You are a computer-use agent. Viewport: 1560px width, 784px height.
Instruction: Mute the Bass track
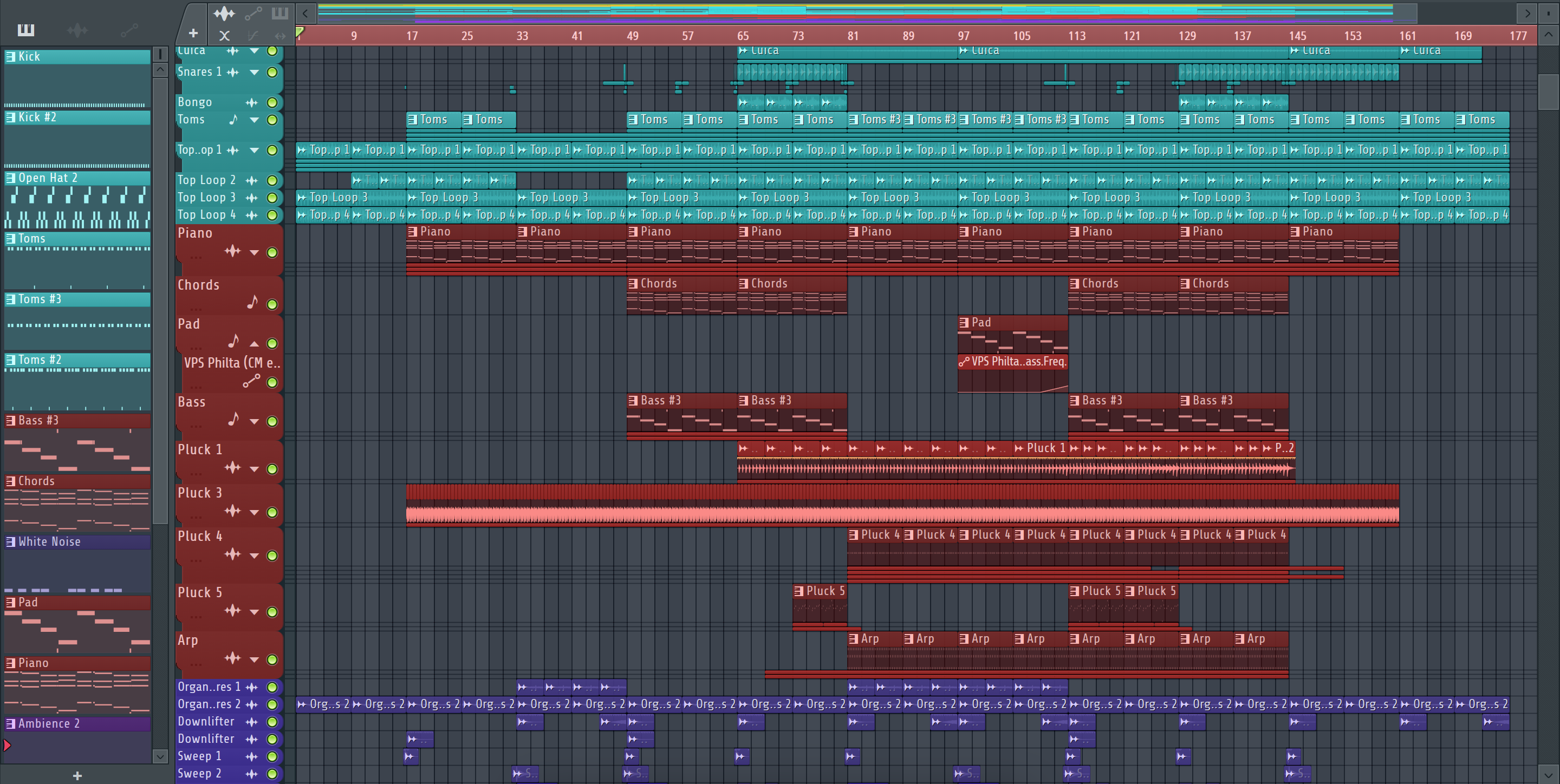point(272,421)
